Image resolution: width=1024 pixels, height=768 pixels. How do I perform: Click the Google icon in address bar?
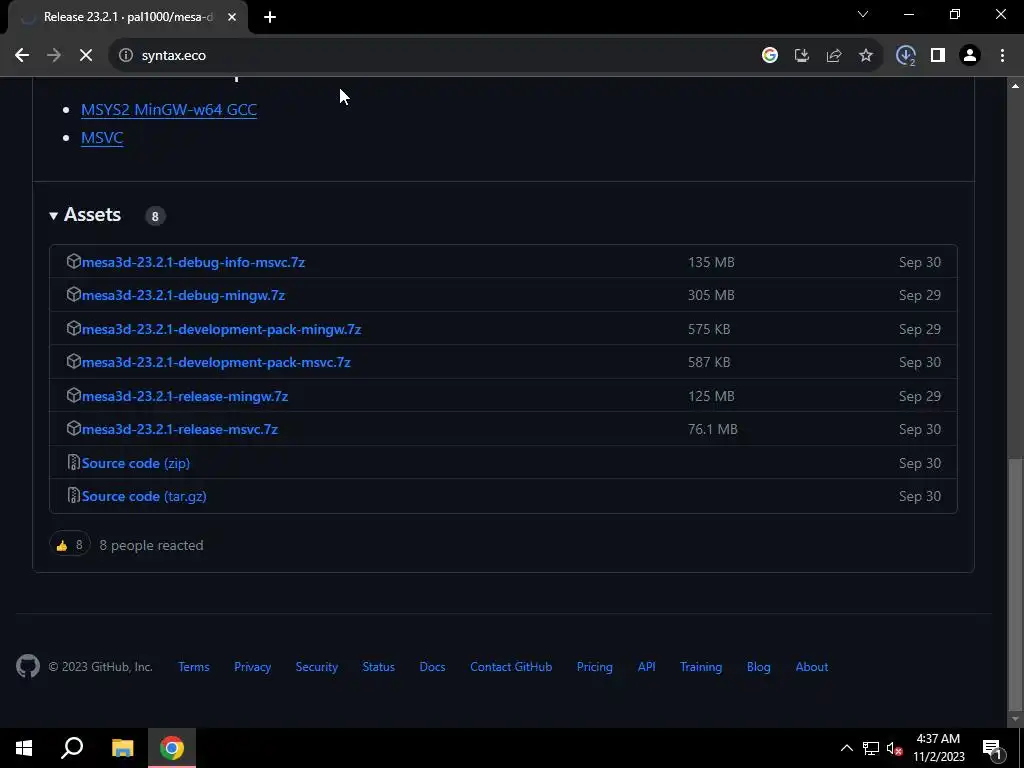pyautogui.click(x=770, y=56)
